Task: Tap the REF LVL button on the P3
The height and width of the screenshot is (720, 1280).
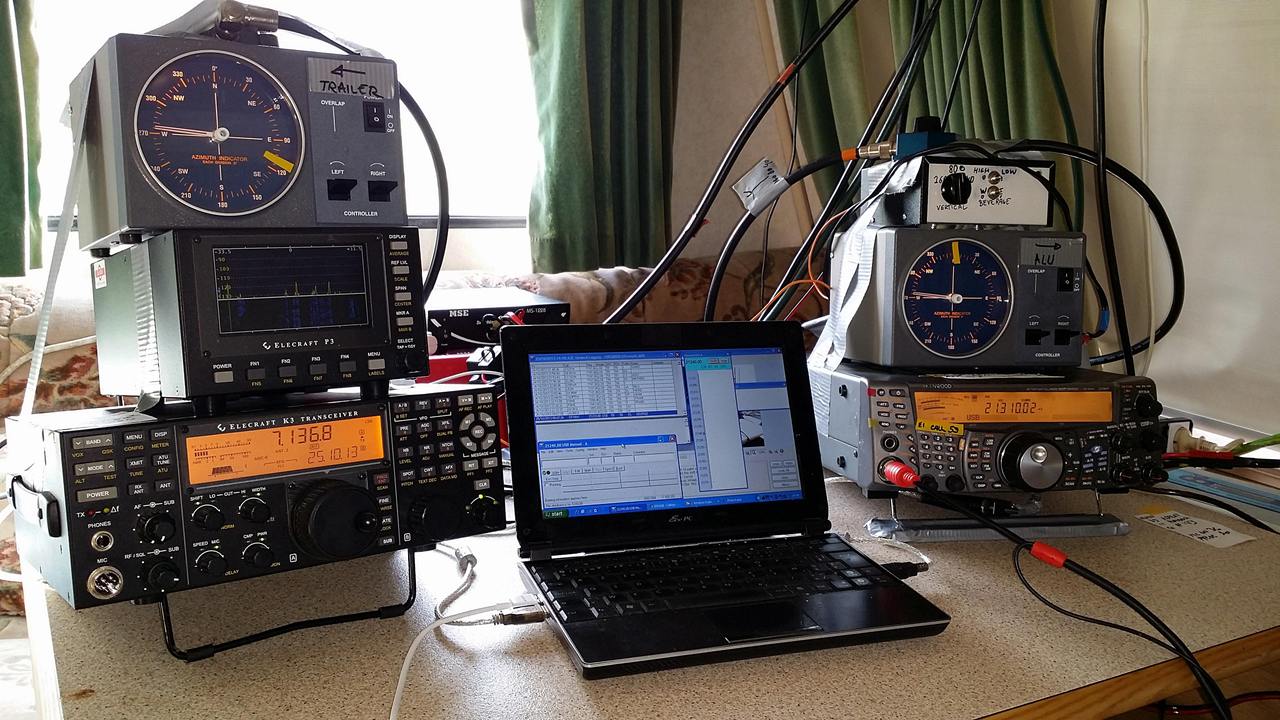Action: (400, 270)
